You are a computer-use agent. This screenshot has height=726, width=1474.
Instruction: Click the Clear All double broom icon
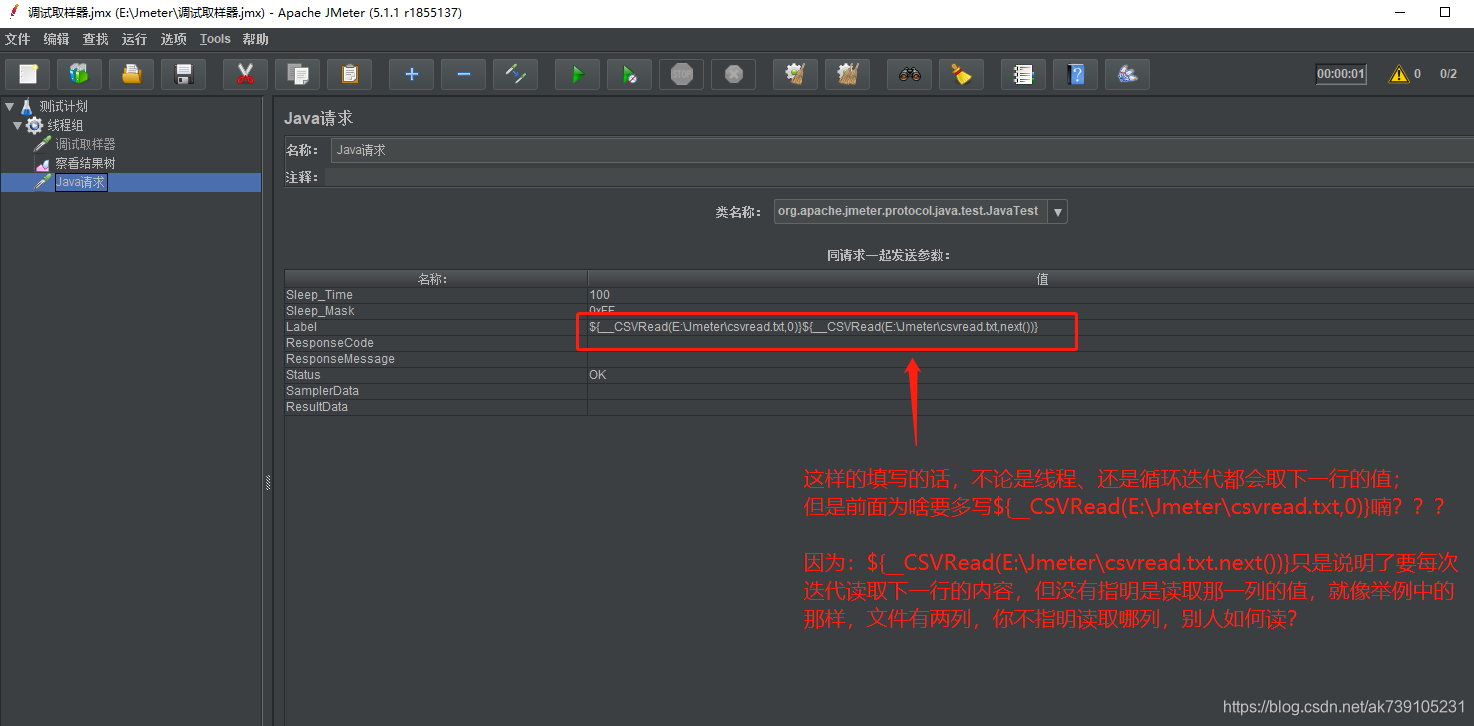[x=847, y=74]
